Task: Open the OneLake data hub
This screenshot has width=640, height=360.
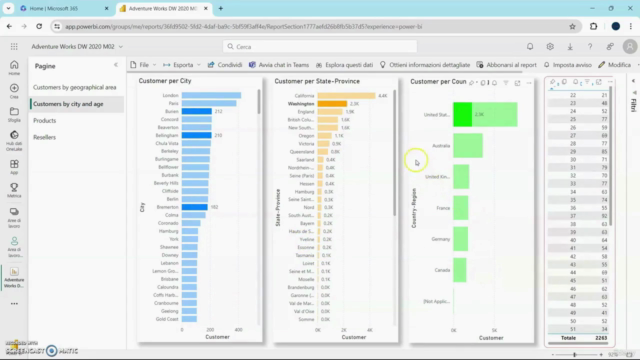Action: click(14, 141)
